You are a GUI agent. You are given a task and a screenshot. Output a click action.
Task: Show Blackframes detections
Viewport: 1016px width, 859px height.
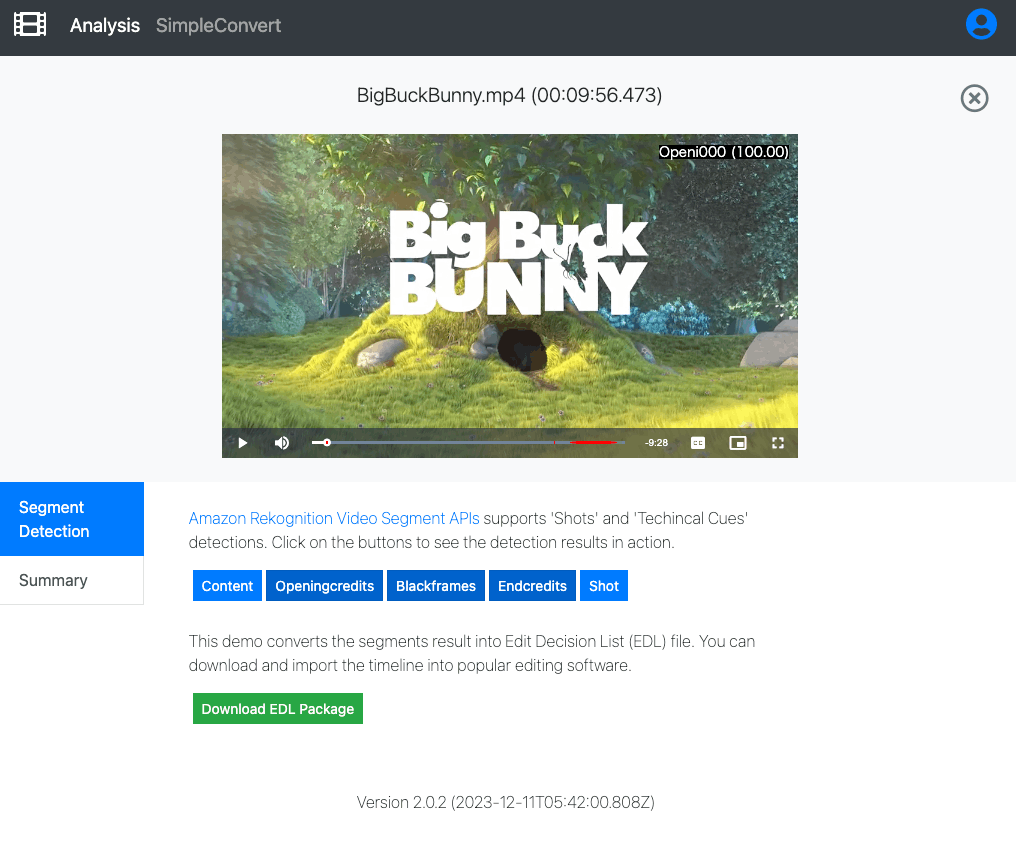click(436, 586)
